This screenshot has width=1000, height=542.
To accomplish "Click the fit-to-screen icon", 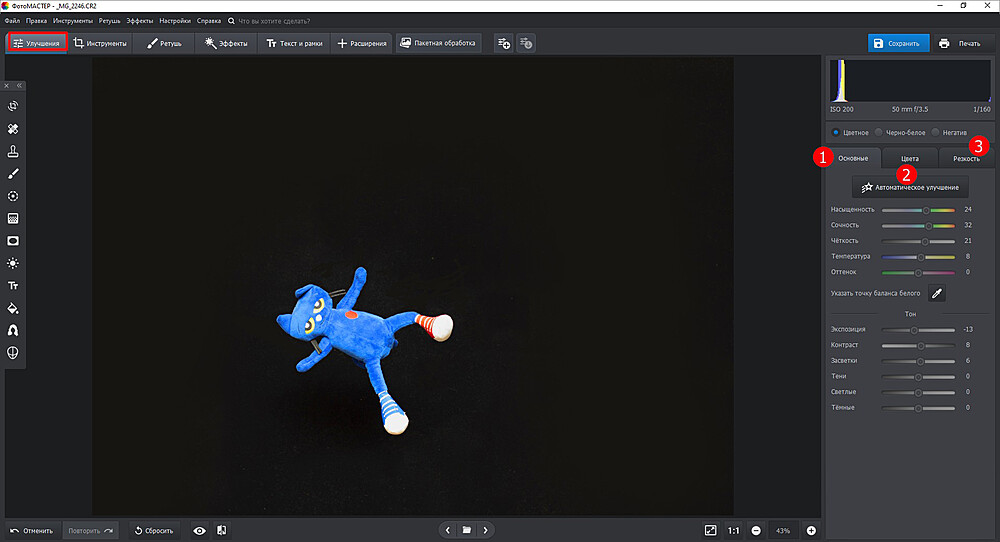I will (x=710, y=530).
